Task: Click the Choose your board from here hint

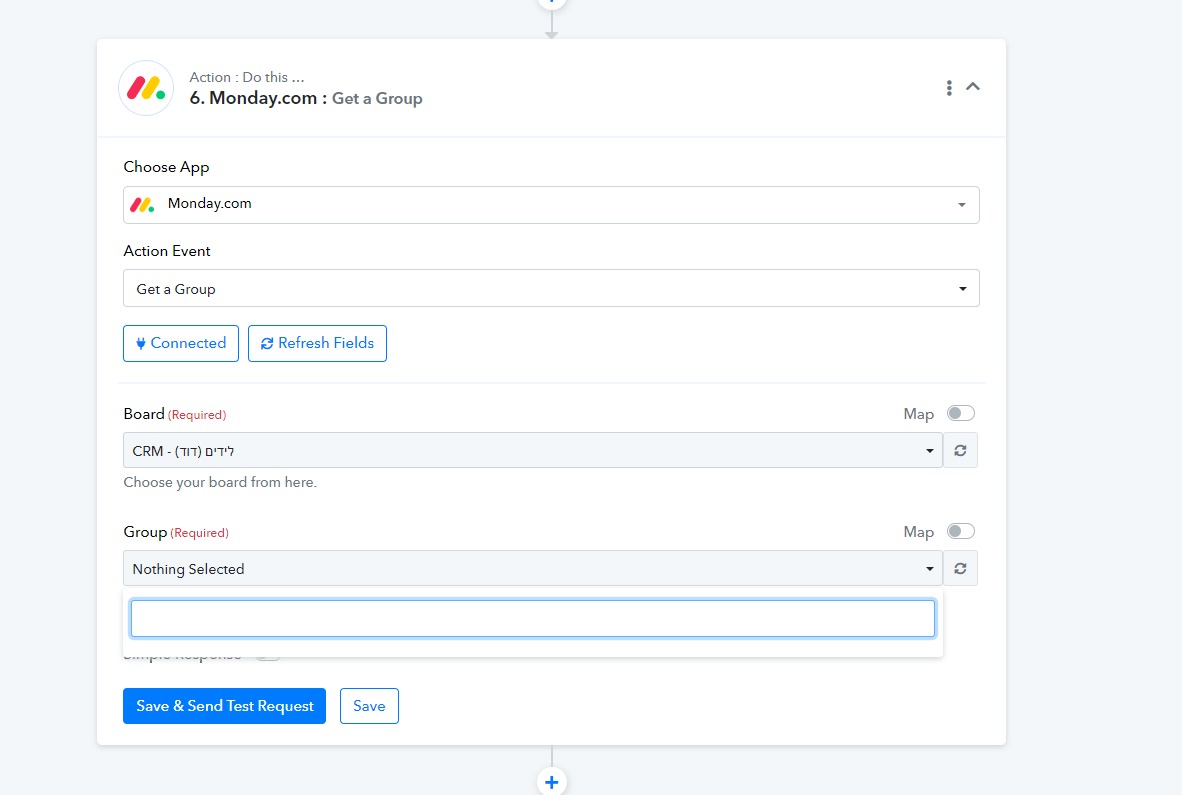Action: pyautogui.click(x=220, y=482)
